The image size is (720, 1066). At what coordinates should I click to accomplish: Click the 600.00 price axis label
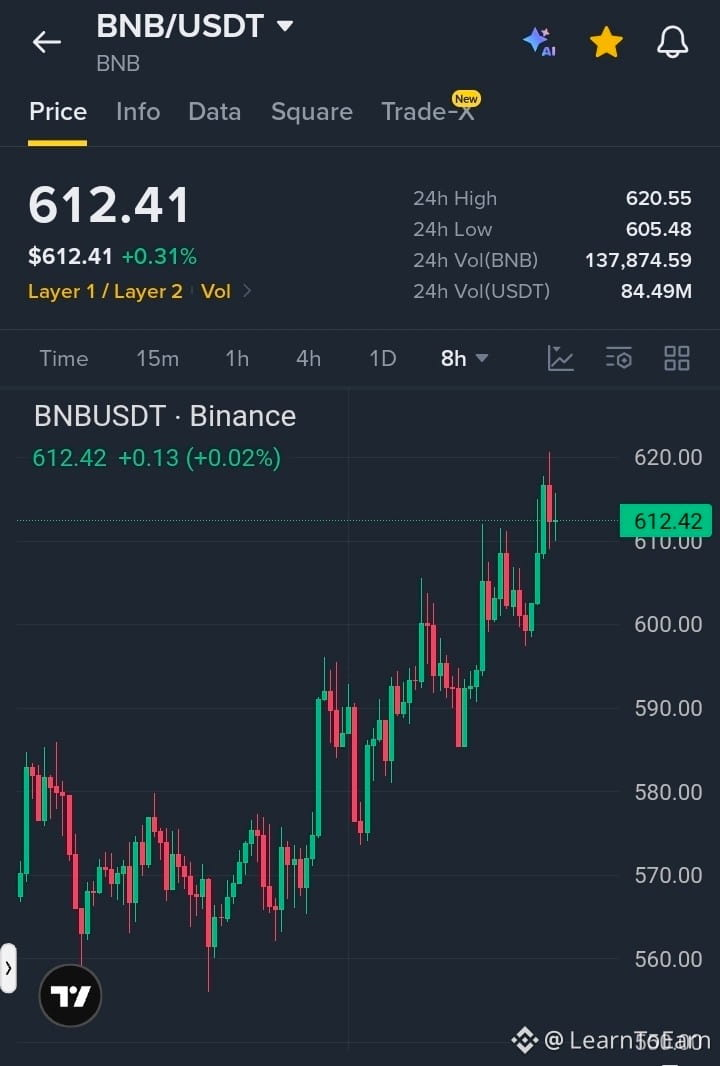668,624
